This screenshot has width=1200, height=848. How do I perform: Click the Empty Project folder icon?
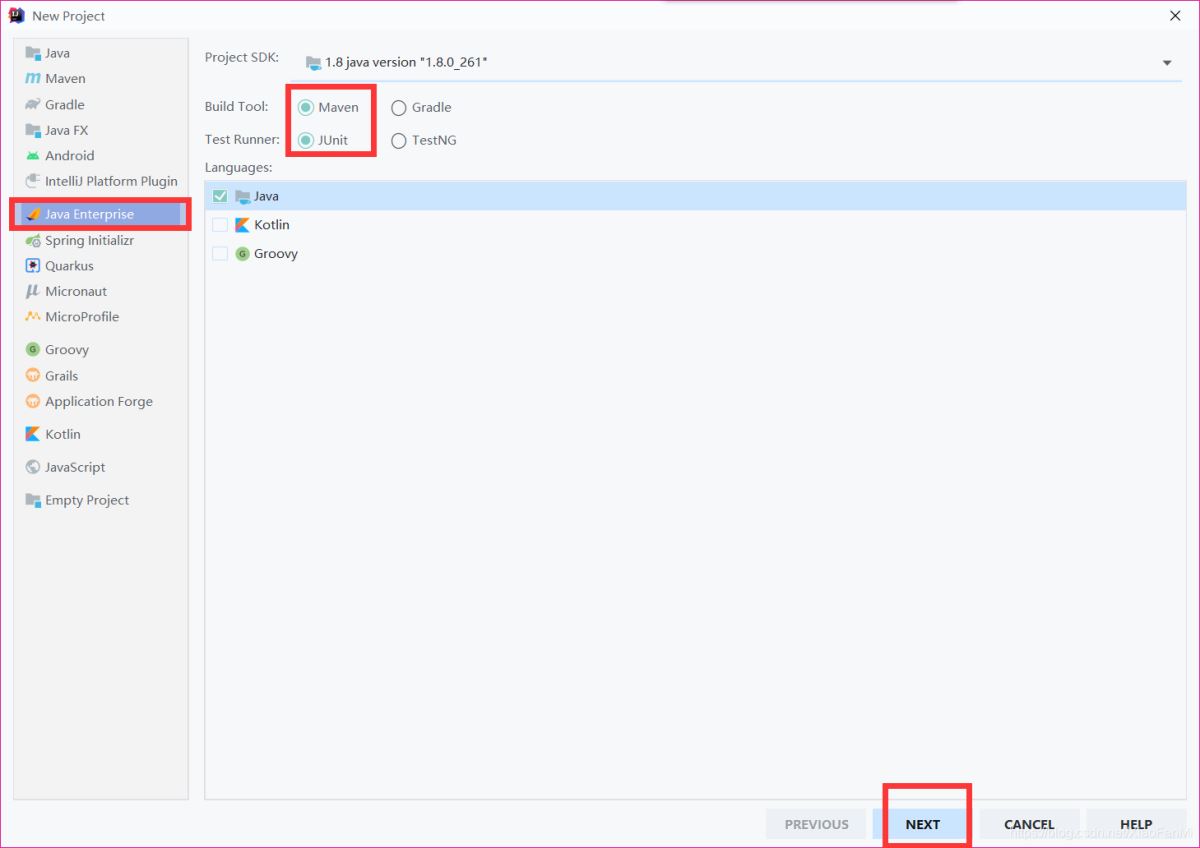[33, 500]
